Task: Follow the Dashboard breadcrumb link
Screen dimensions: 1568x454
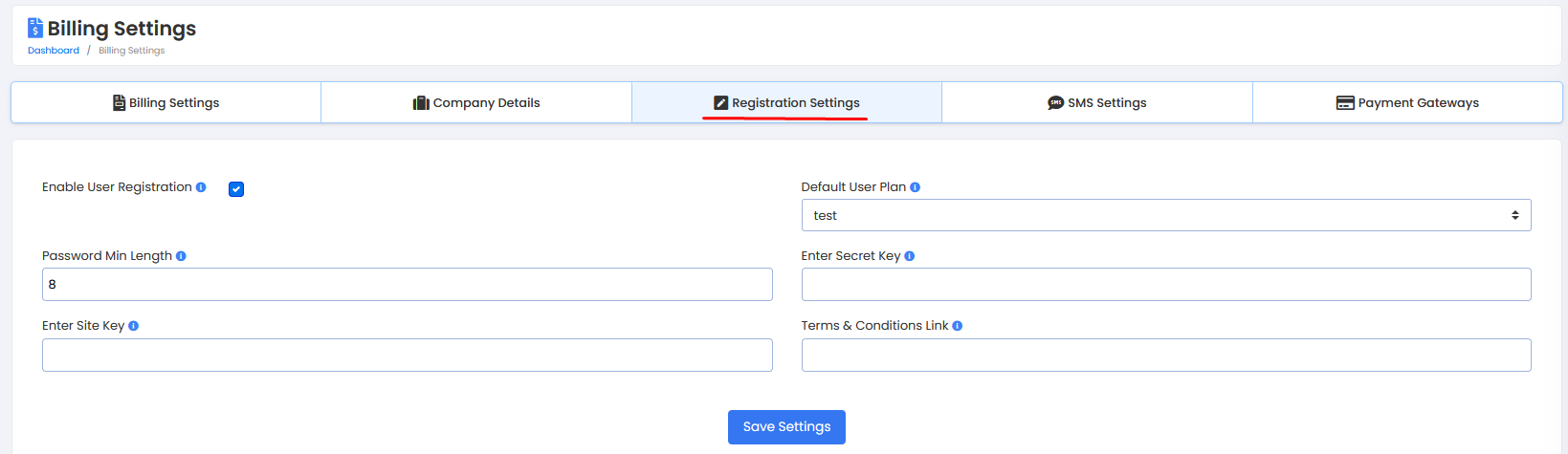Action: point(54,51)
